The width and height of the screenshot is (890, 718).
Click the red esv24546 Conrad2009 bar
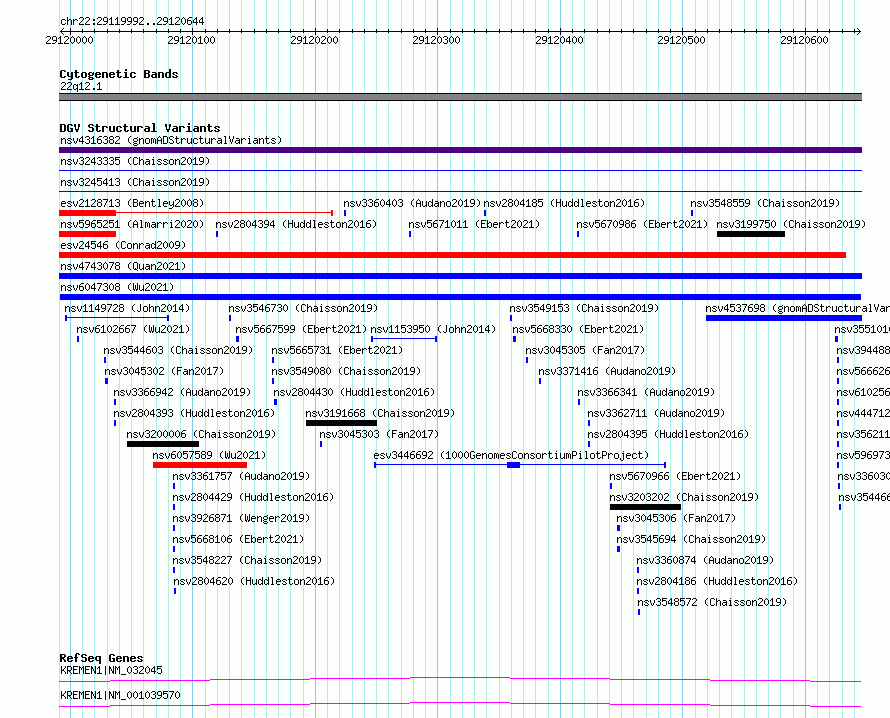pyautogui.click(x=452, y=255)
